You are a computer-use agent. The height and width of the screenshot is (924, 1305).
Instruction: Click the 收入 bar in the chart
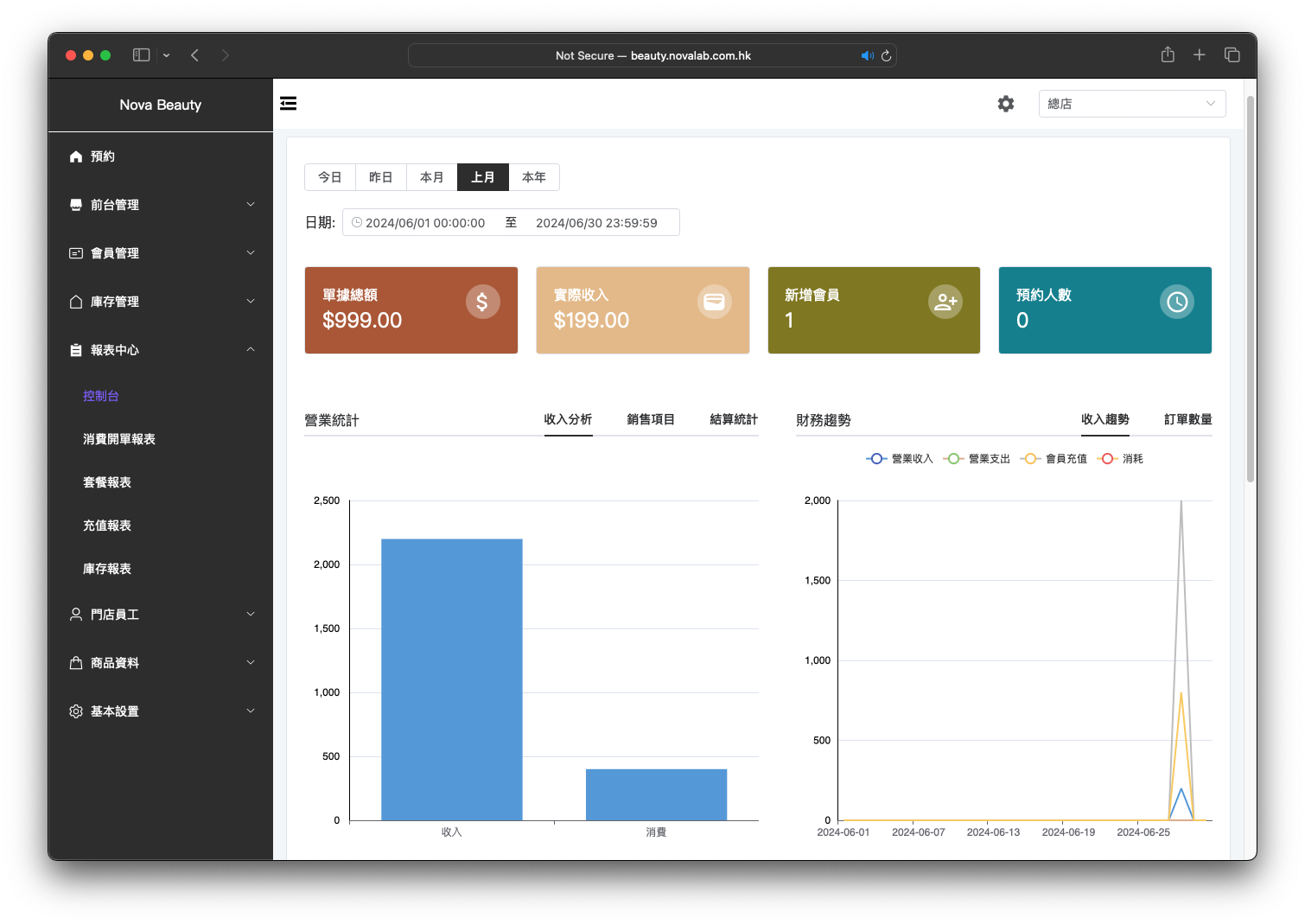[x=452, y=679]
